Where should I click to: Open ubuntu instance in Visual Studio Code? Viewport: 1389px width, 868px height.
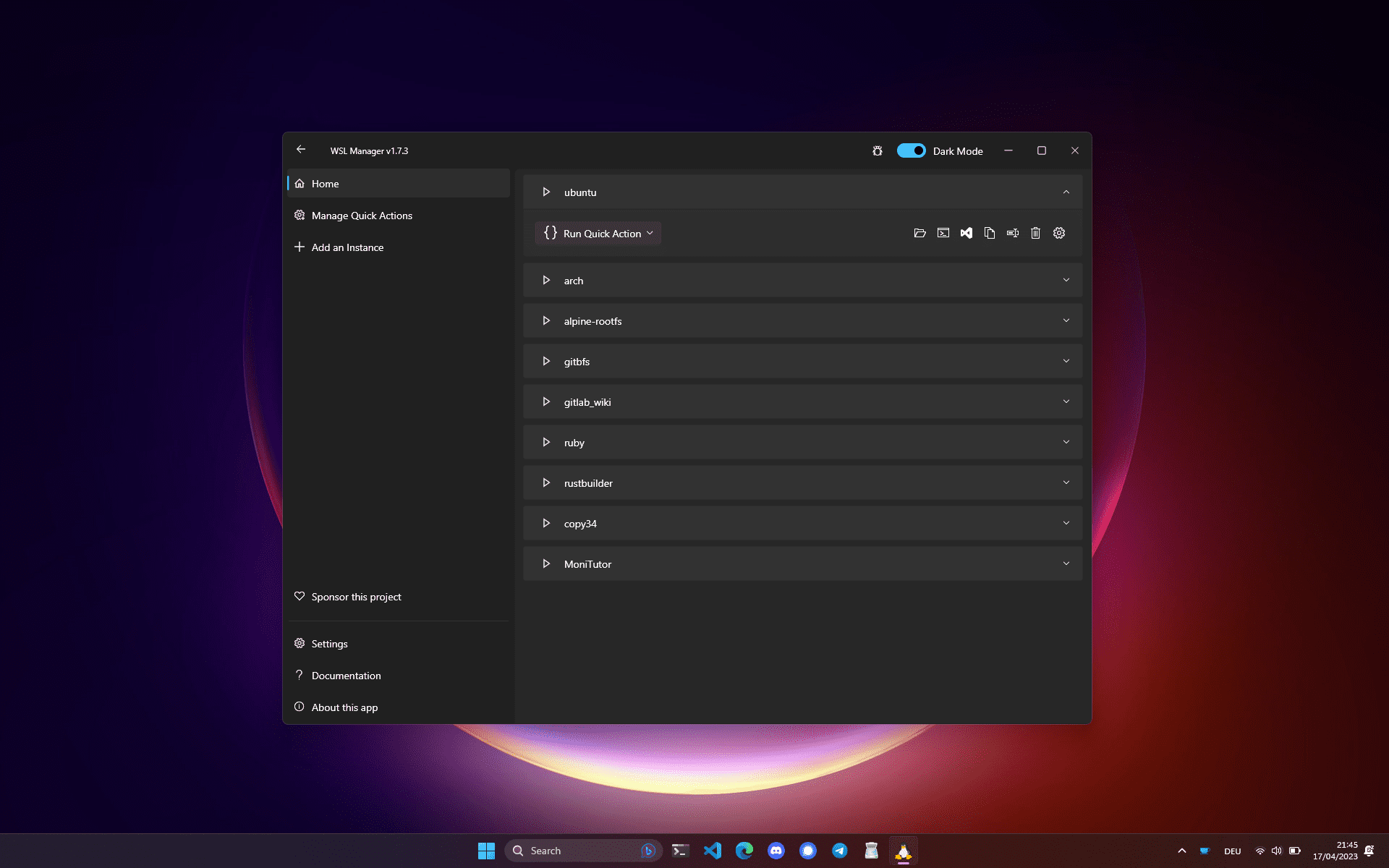[x=966, y=233]
